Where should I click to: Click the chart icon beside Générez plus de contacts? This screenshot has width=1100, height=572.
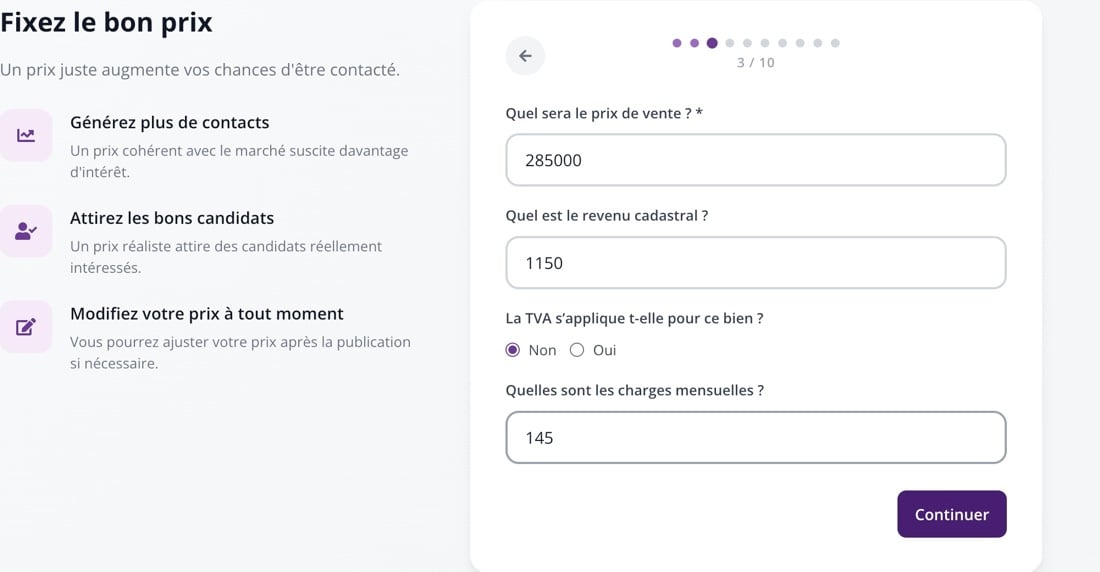pos(26,135)
